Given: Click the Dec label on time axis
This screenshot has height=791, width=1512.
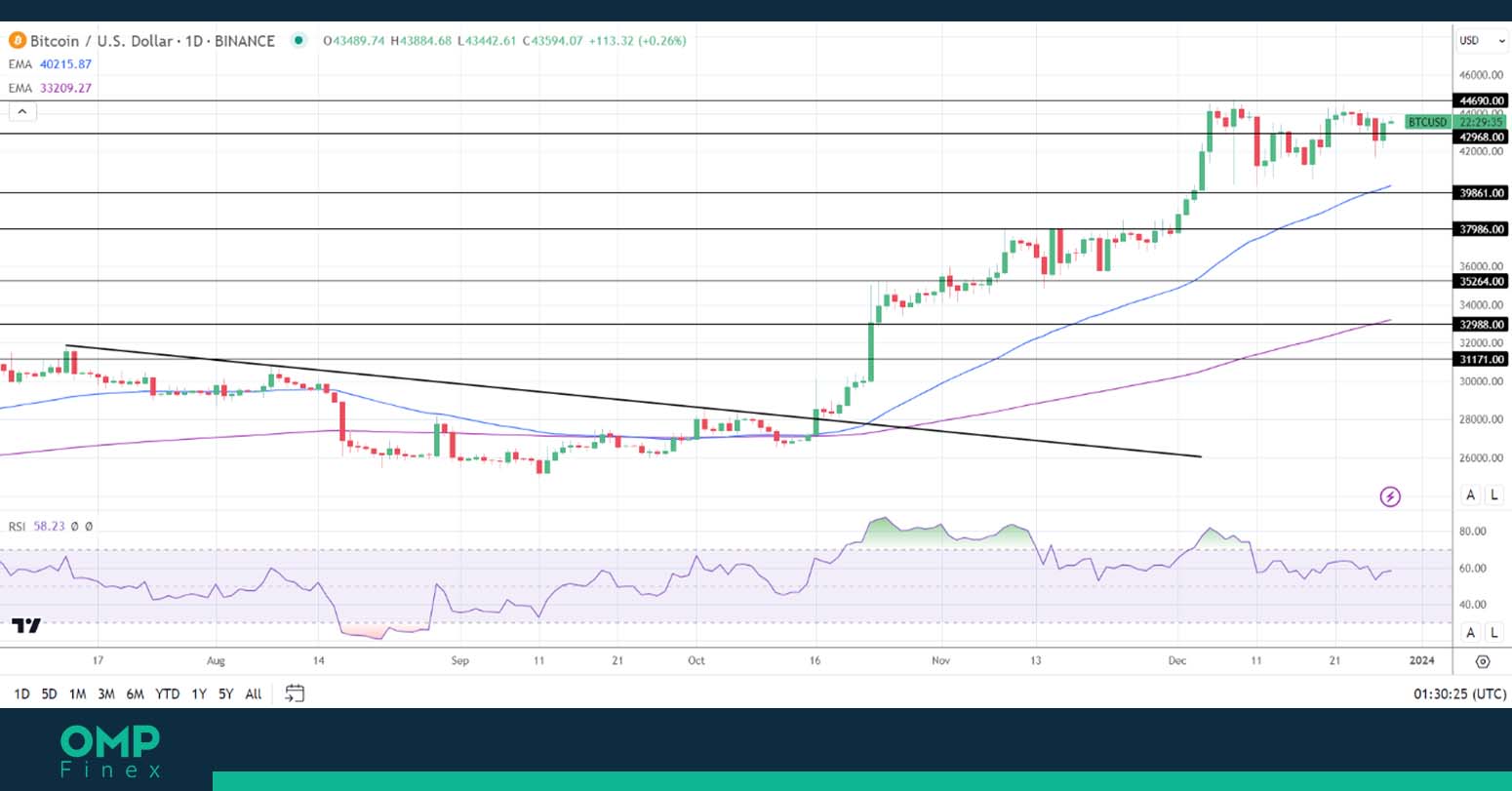Looking at the screenshot, I should [x=1177, y=660].
